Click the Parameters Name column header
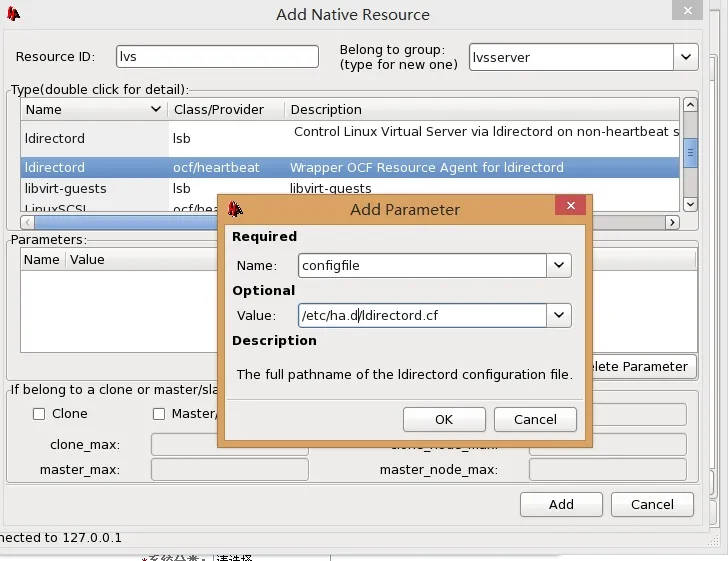Screen dimensions: 728x561 coord(41,259)
